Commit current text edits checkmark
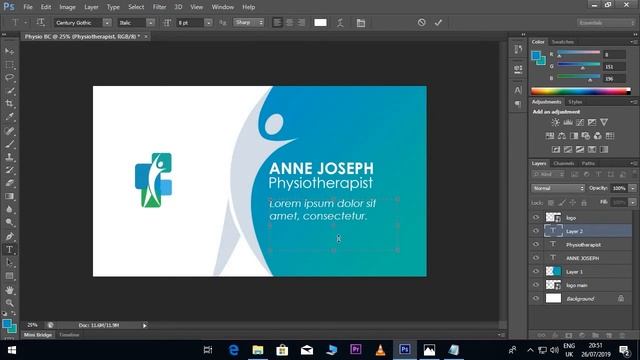 tap(438, 22)
